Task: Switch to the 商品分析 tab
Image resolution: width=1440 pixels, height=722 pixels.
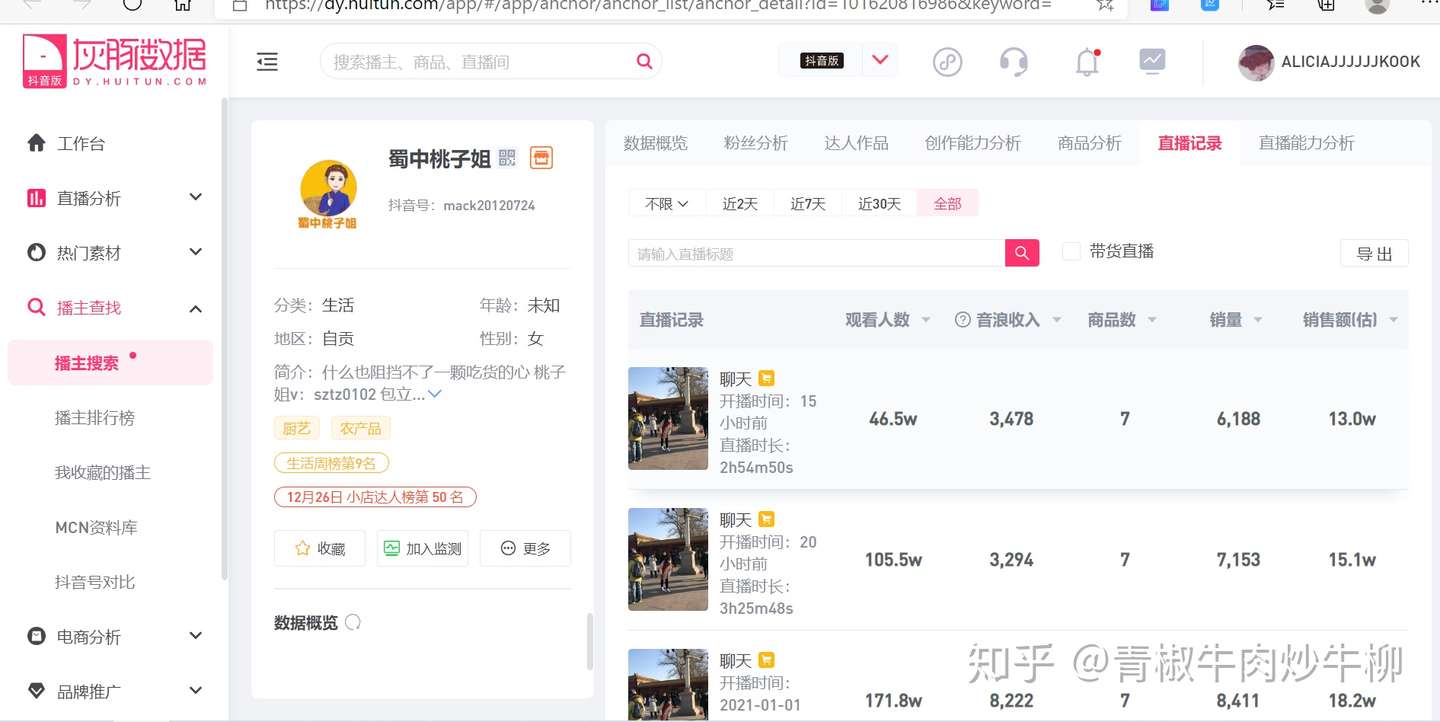Action: 1089,143
